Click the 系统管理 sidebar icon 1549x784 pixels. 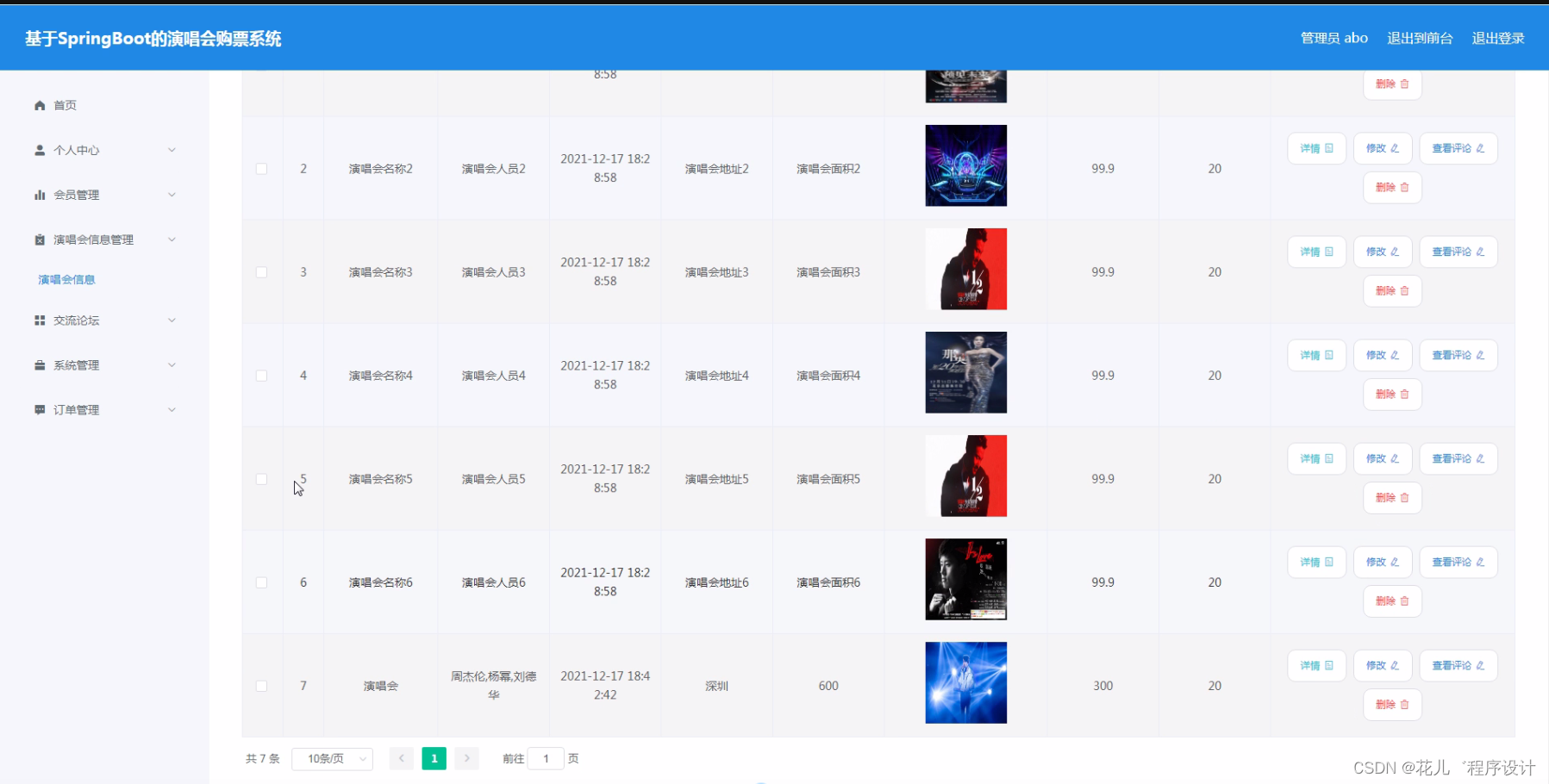pyautogui.click(x=40, y=364)
